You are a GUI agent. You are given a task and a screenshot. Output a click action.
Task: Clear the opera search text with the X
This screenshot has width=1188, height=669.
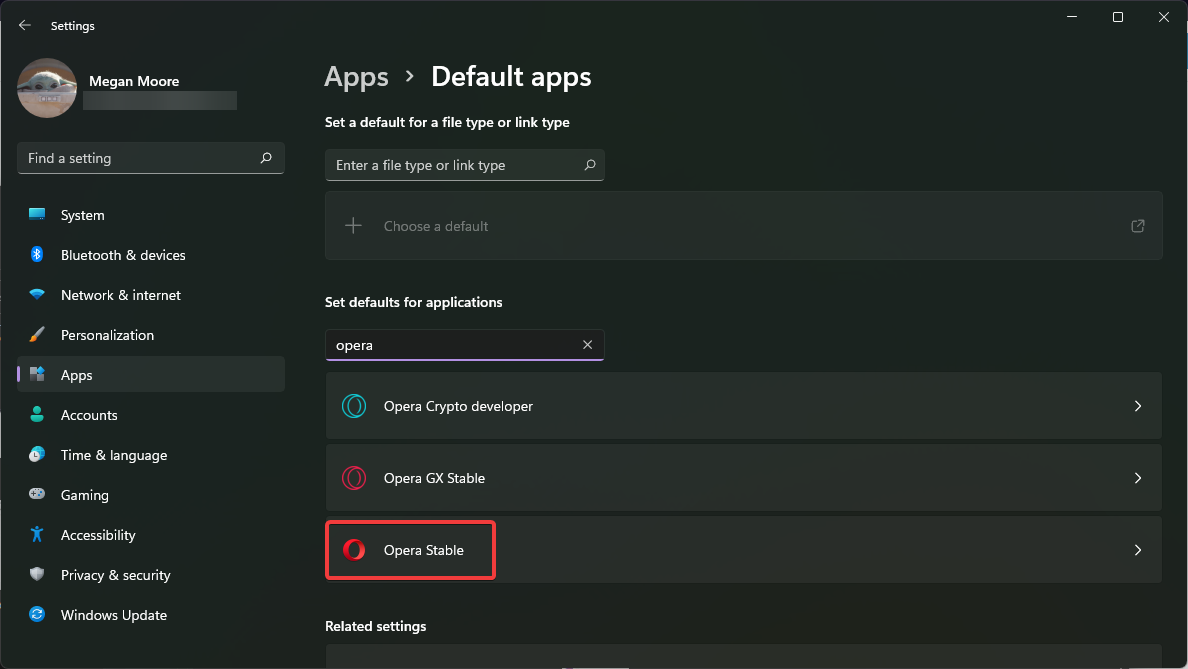587,345
